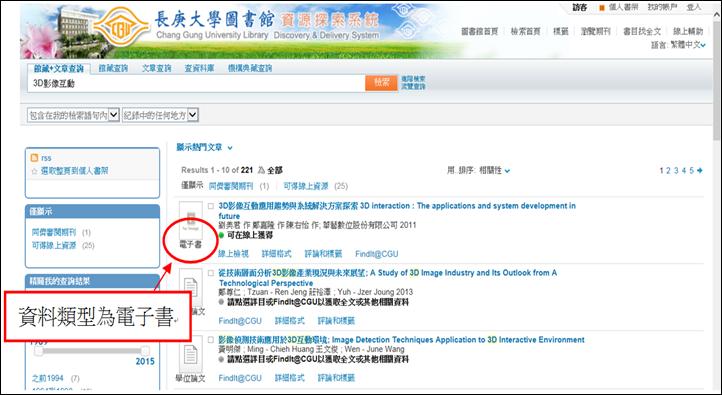Viewport: 722px width, 395px height.
Task: Click the CGU library logo emblem
Action: pyautogui.click(x=121, y=26)
